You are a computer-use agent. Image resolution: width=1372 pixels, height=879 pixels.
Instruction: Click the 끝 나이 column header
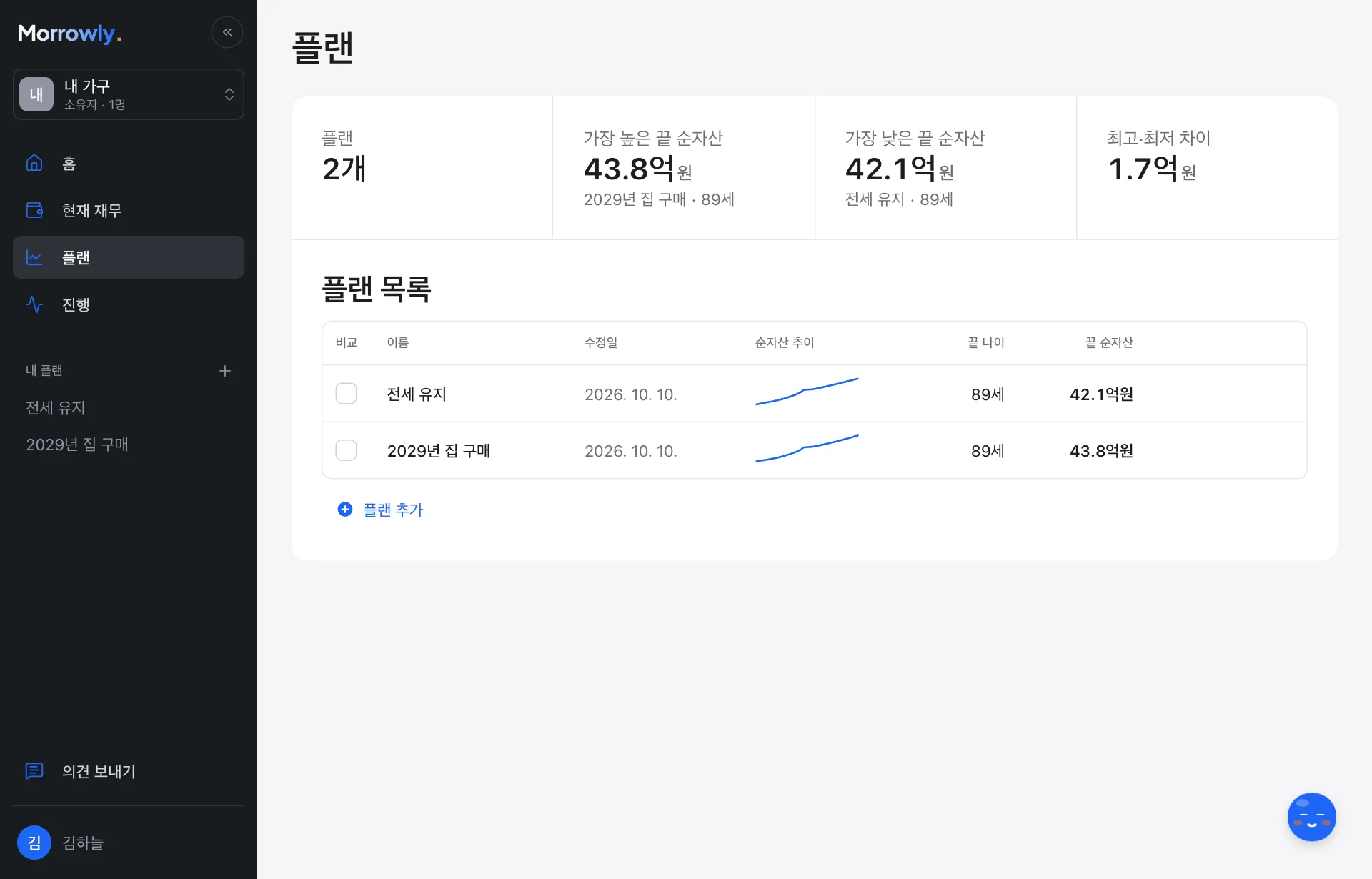point(986,343)
